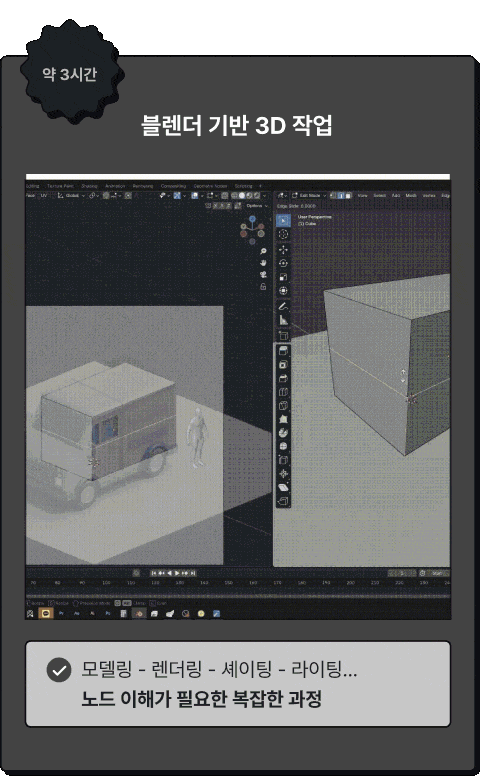The width and height of the screenshot is (480, 777).
Task: Open the object visibility dropdown in header
Action: click(164, 196)
